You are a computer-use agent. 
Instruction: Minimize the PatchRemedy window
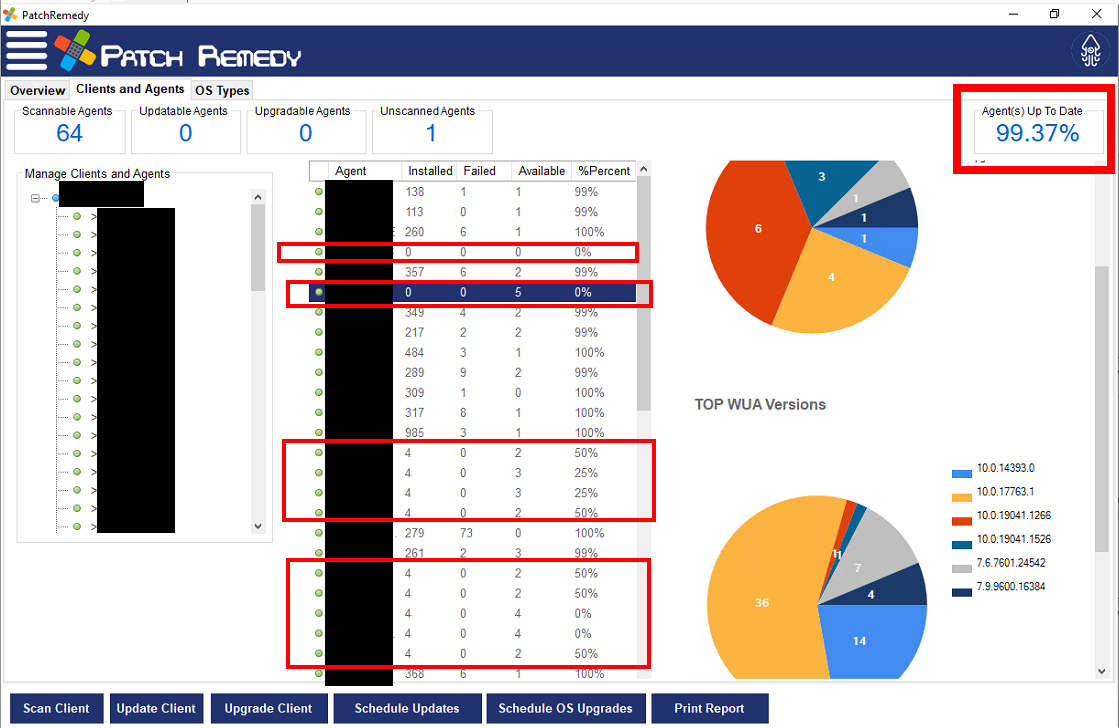pos(1013,14)
